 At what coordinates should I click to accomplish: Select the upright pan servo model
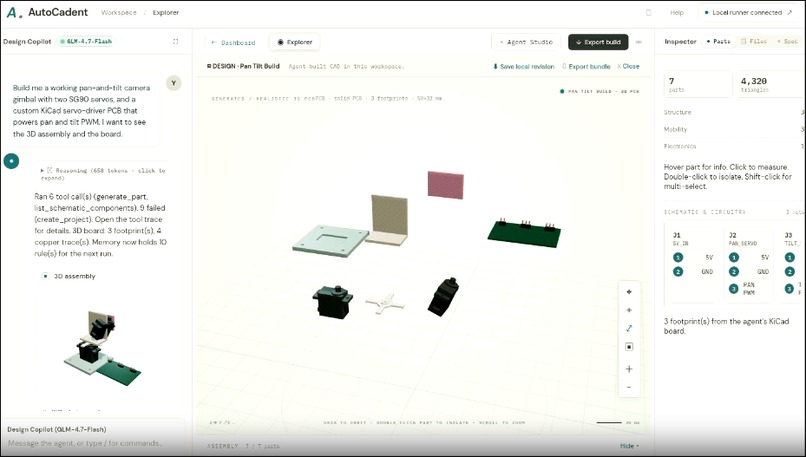click(x=332, y=302)
